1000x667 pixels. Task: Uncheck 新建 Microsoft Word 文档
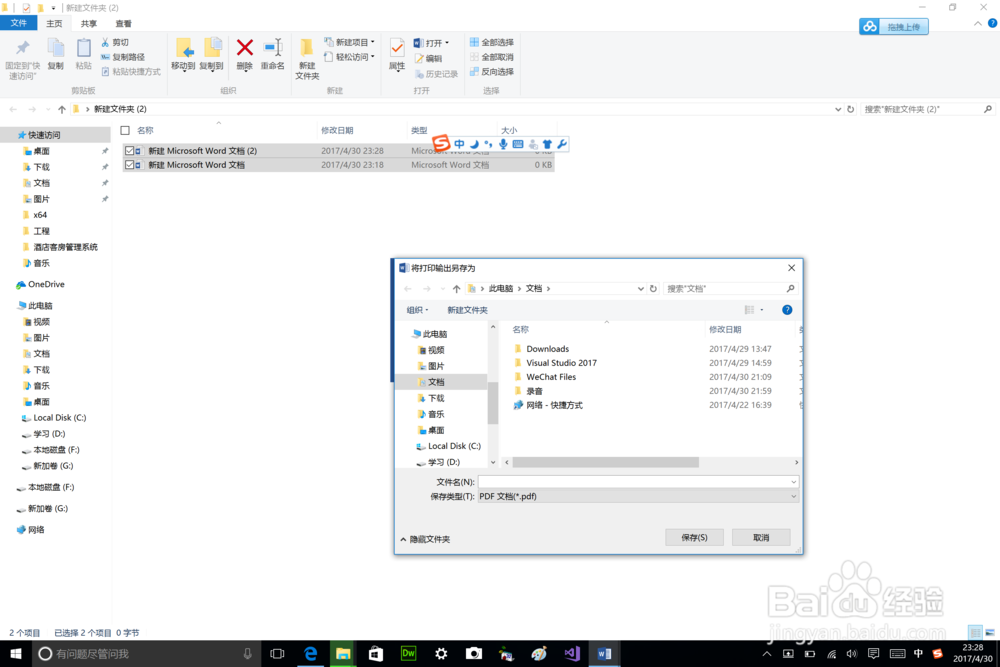point(129,164)
